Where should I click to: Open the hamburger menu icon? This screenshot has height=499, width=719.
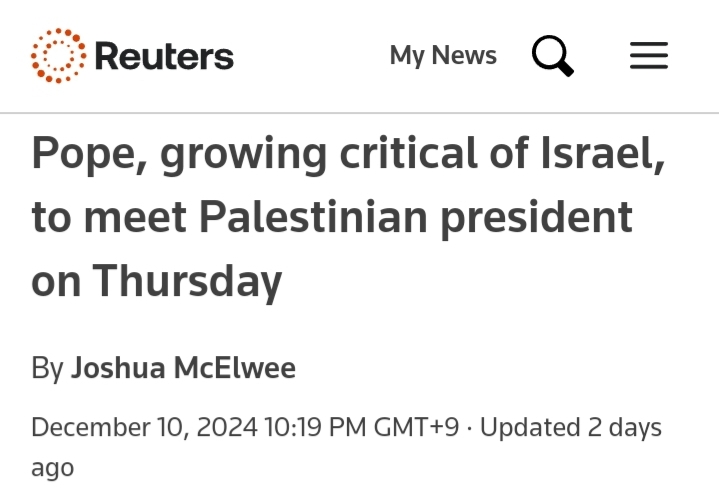(x=649, y=55)
